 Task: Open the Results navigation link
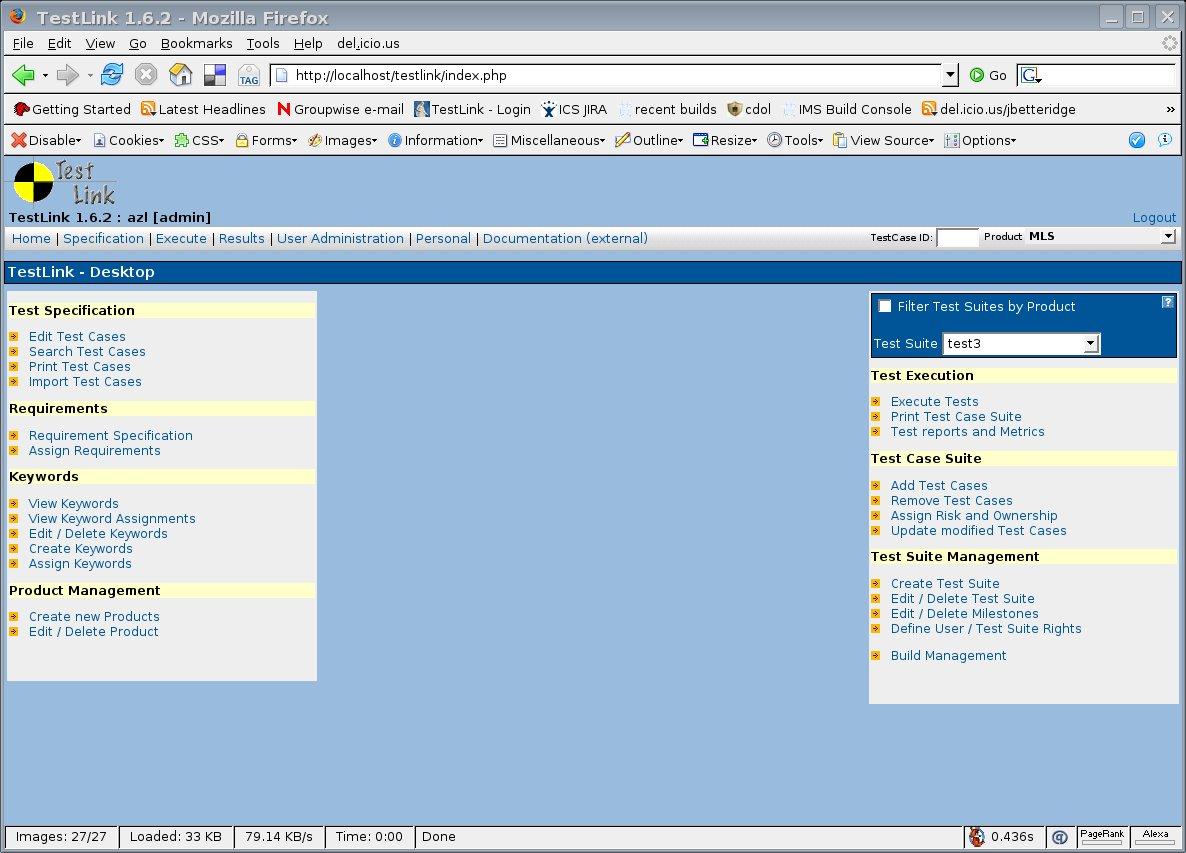[241, 238]
